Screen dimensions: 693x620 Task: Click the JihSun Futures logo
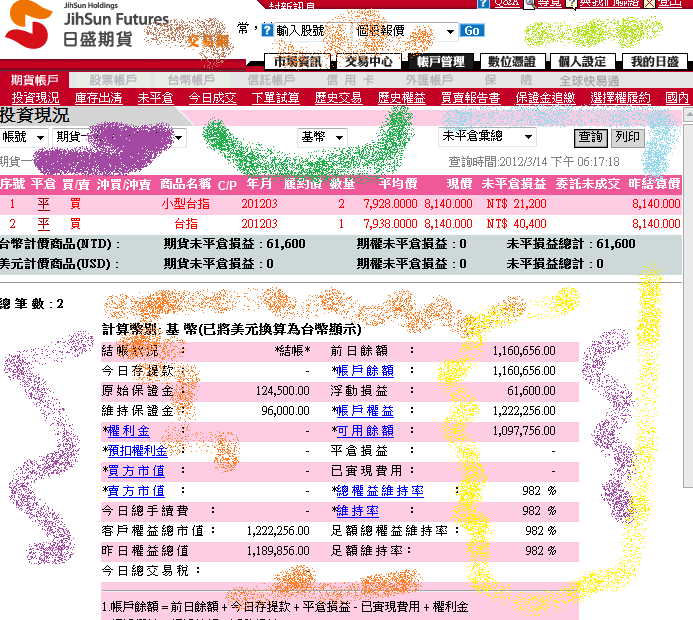pyautogui.click(x=87, y=27)
